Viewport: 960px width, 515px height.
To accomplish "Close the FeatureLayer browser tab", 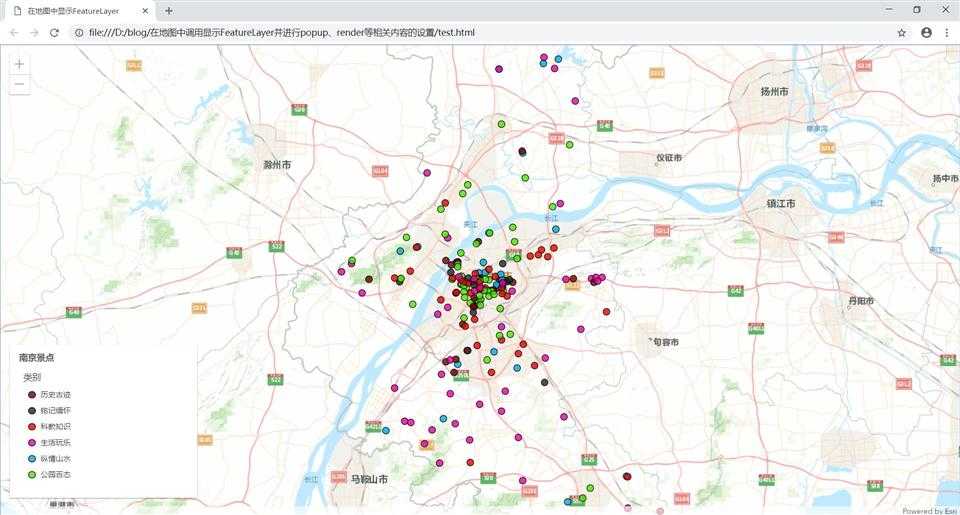I will coord(145,11).
